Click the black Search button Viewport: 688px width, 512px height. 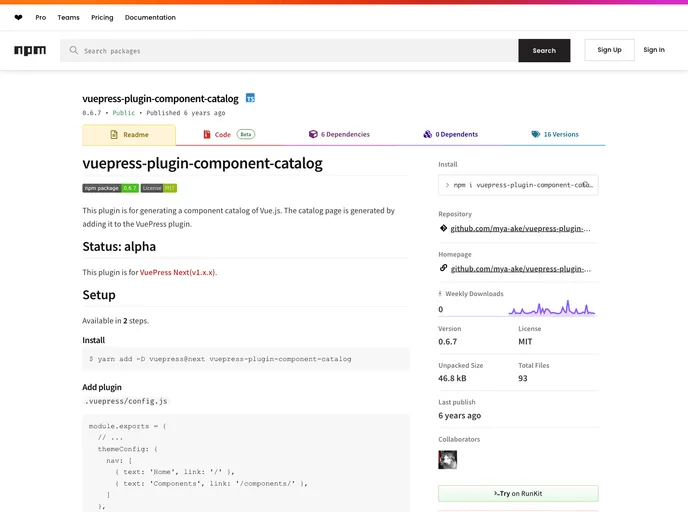(544, 50)
